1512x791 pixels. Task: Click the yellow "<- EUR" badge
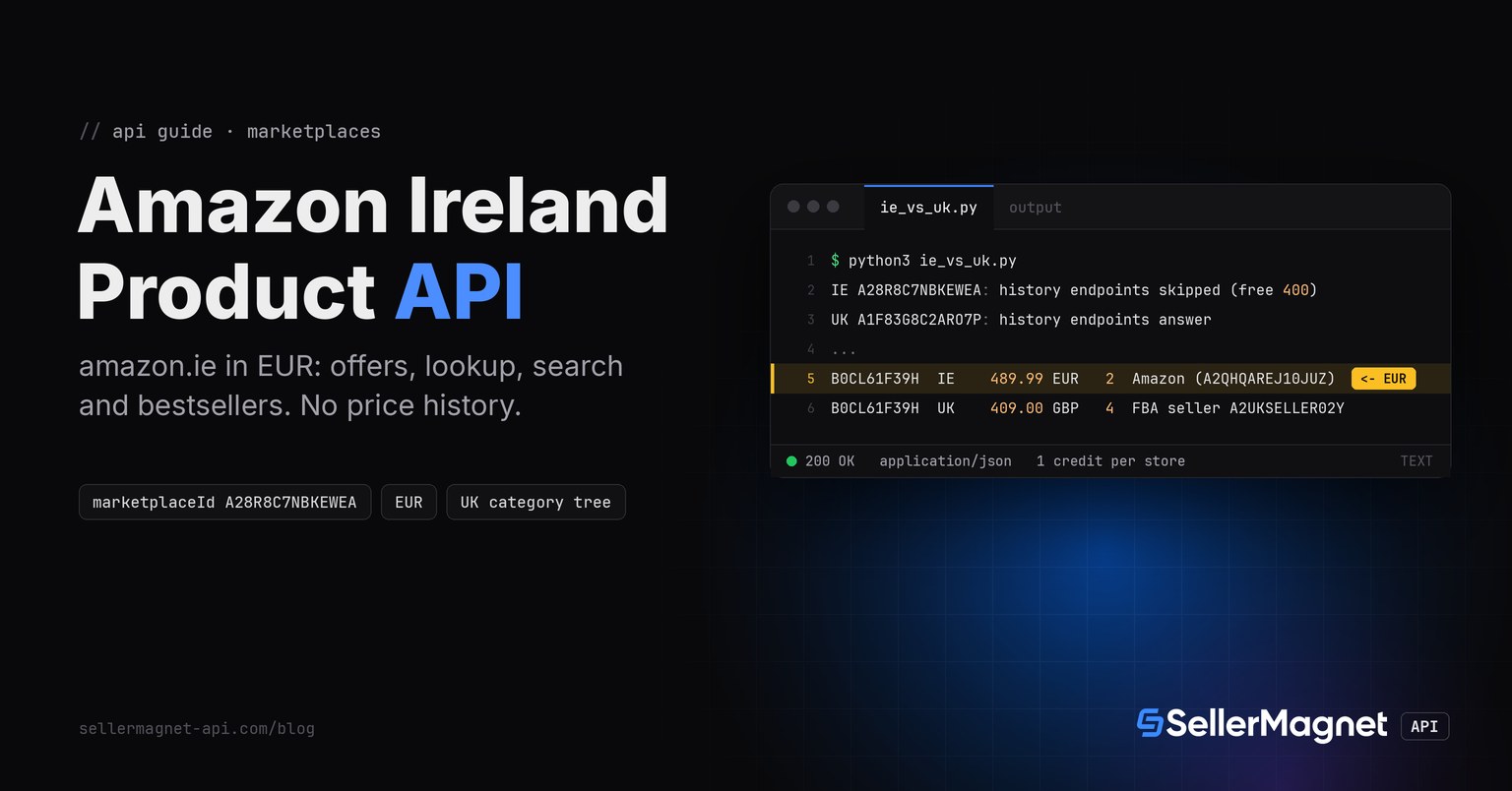pyautogui.click(x=1383, y=379)
